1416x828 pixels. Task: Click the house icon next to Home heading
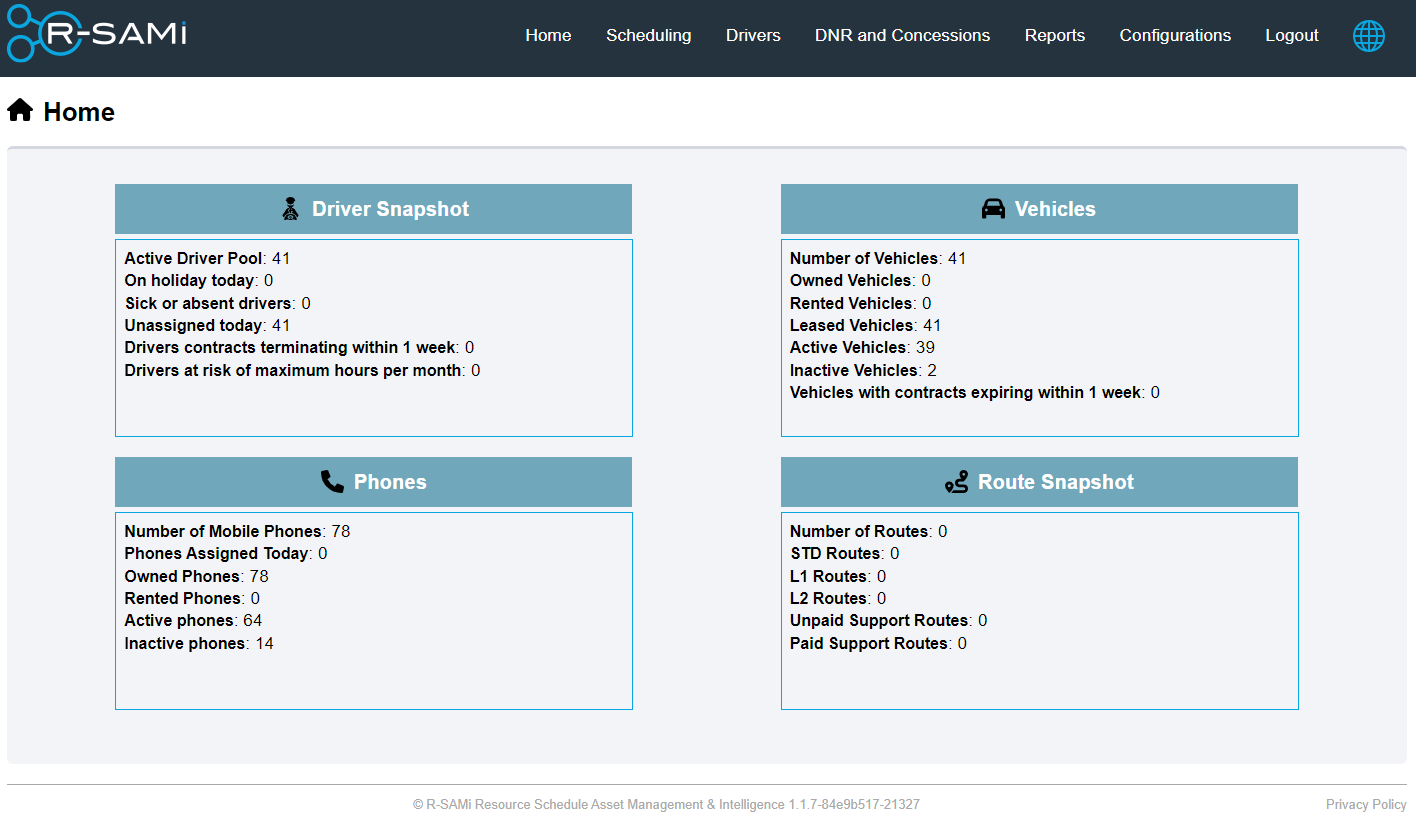19,110
